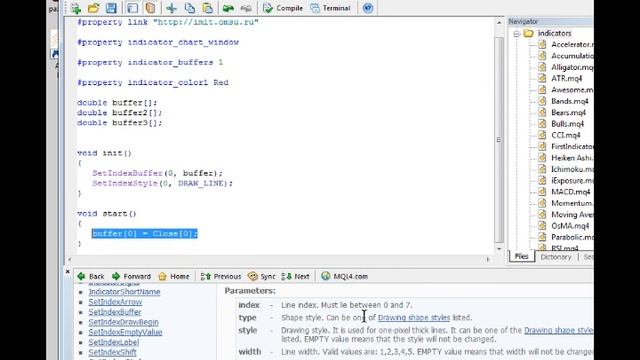Click the Open folder toolbar icon
The image size is (640, 360).
tap(93, 8)
